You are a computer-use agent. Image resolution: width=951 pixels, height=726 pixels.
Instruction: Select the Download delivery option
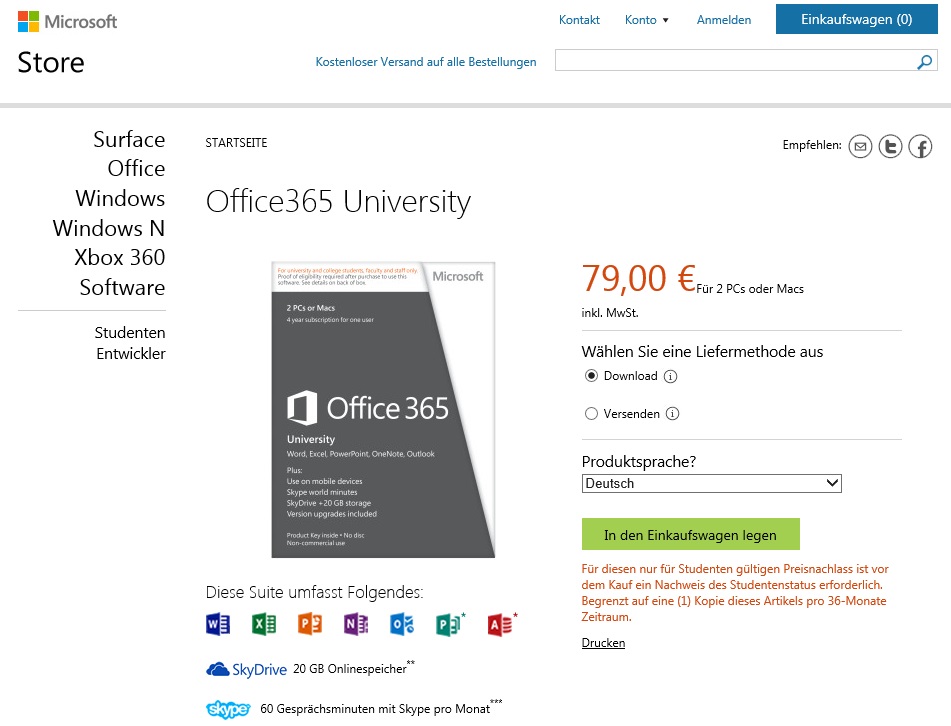tap(591, 376)
